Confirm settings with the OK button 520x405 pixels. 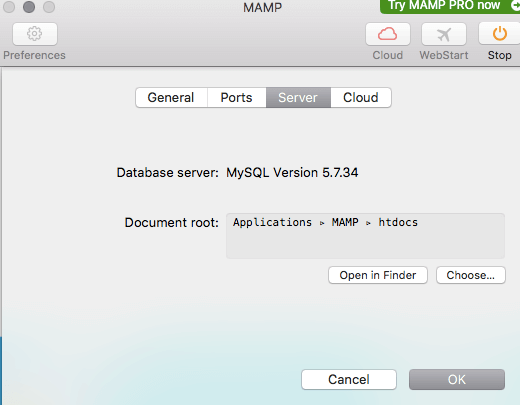[457, 379]
